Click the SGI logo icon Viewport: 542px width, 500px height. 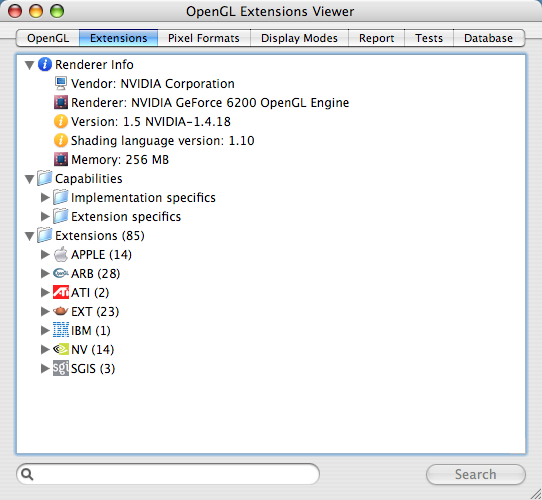(x=61, y=368)
